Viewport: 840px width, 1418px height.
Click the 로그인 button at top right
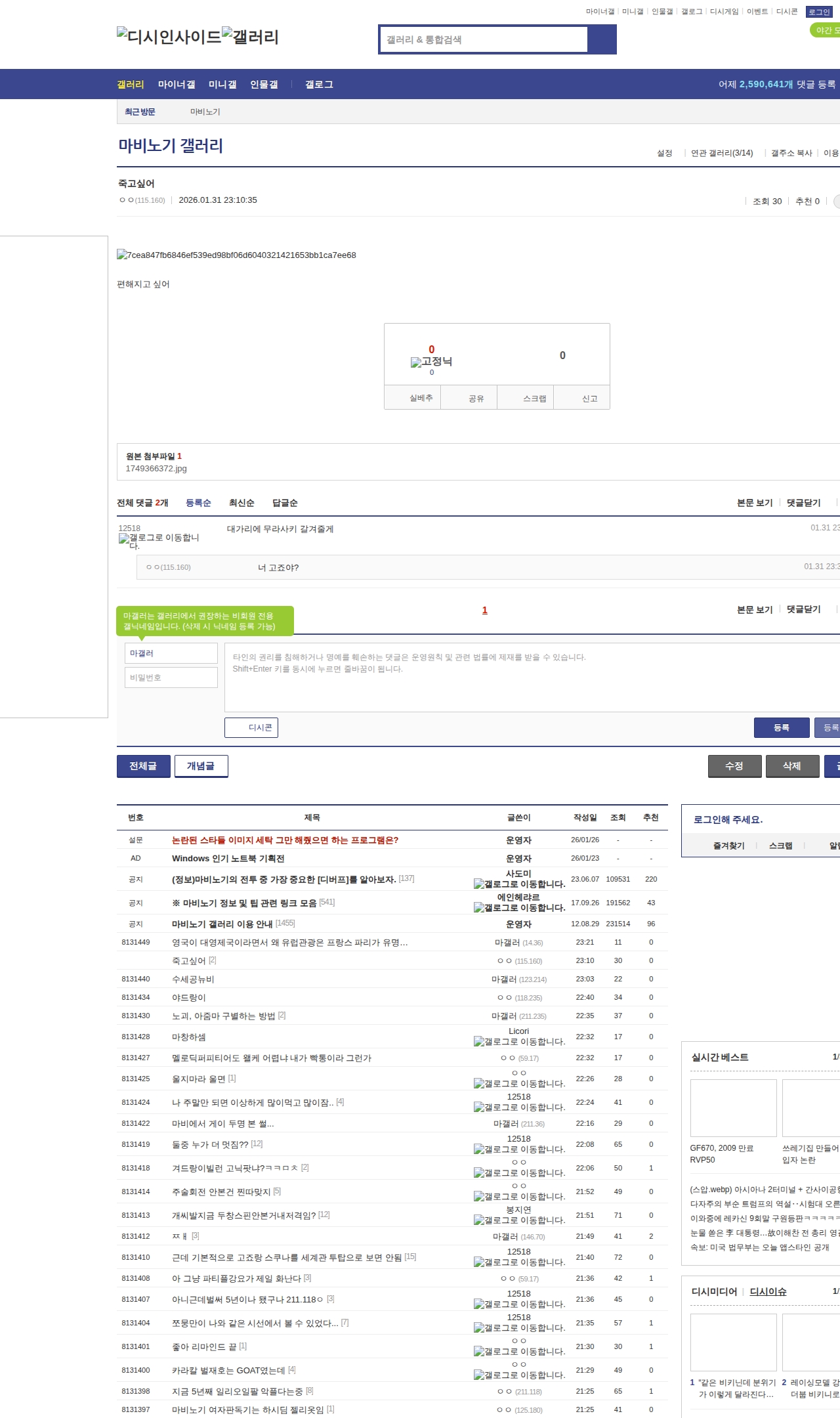[819, 12]
